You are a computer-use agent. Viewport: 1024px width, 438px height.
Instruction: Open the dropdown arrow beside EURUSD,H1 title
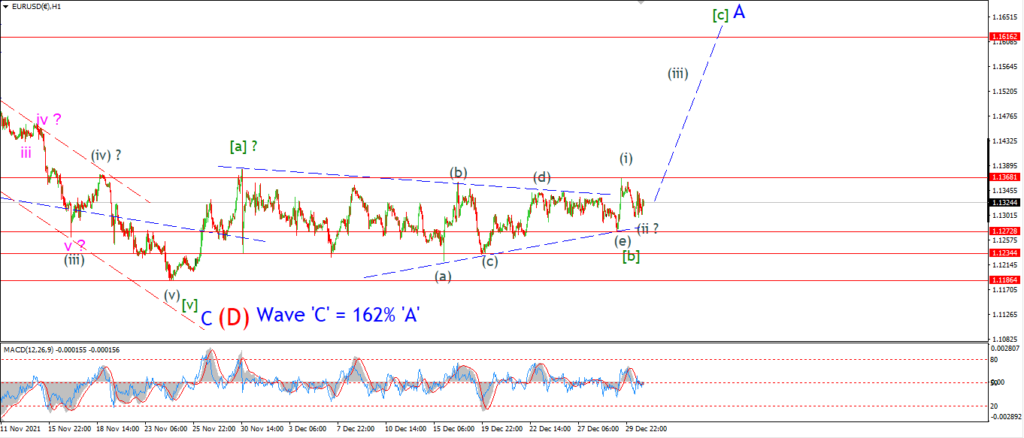tap(5, 7)
